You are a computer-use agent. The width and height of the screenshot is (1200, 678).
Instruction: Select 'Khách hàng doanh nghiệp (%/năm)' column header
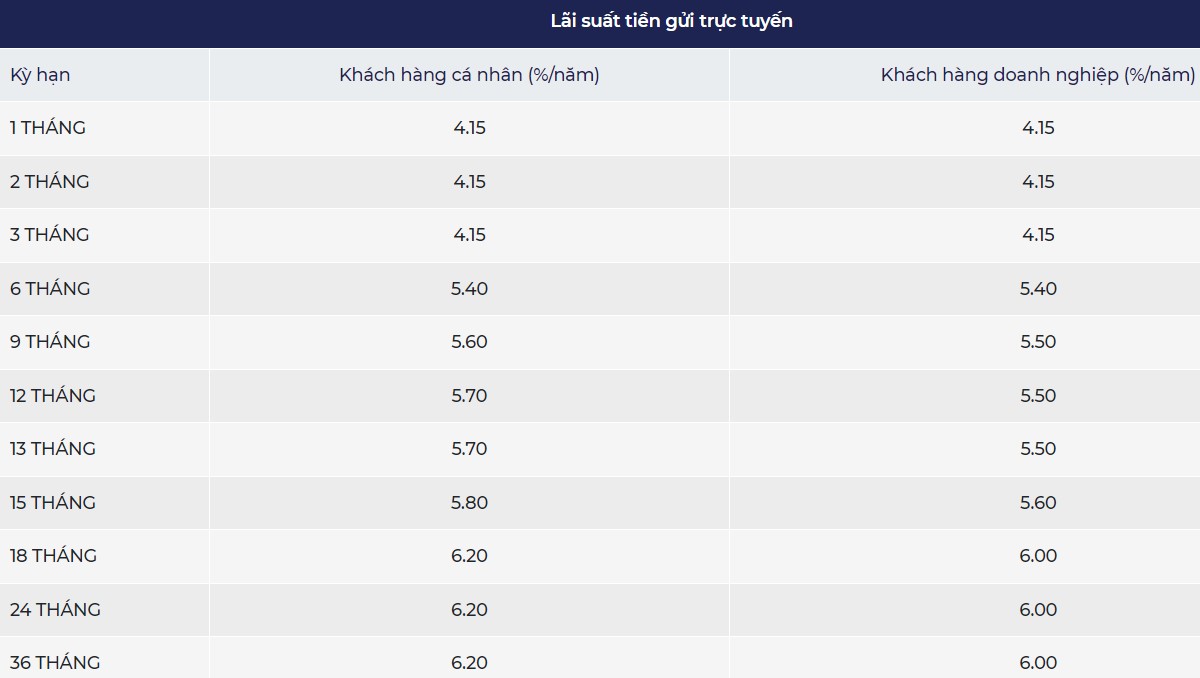(1037, 75)
